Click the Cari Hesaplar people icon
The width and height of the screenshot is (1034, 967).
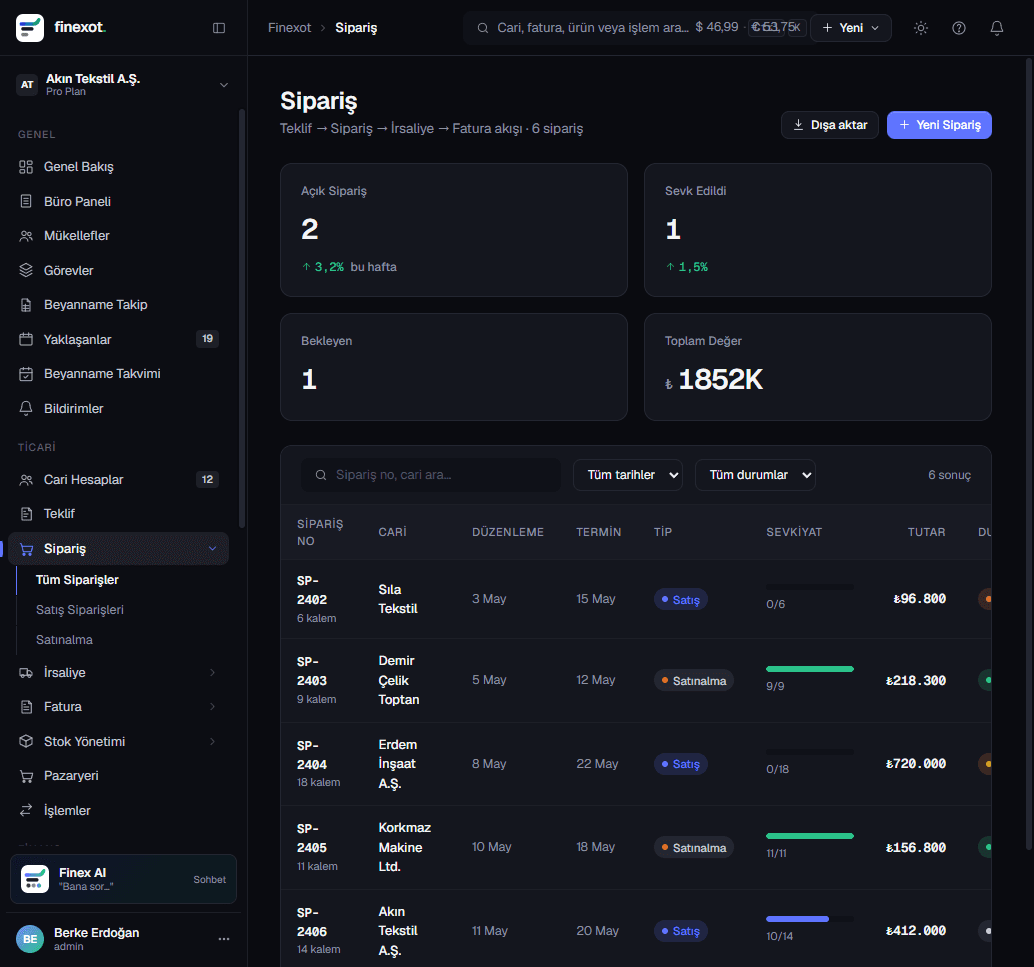coord(26,480)
